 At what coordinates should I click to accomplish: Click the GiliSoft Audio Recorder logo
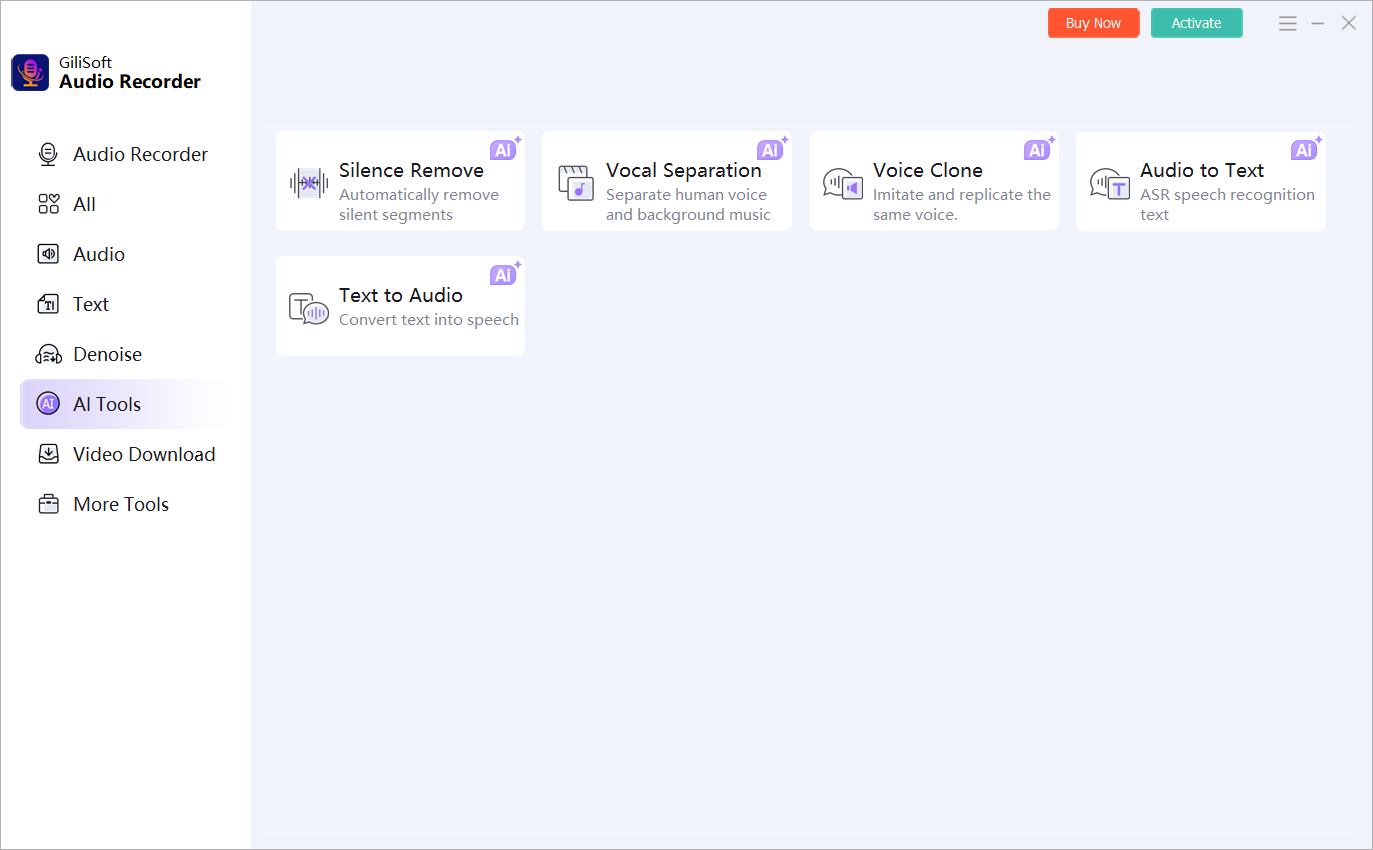(30, 73)
